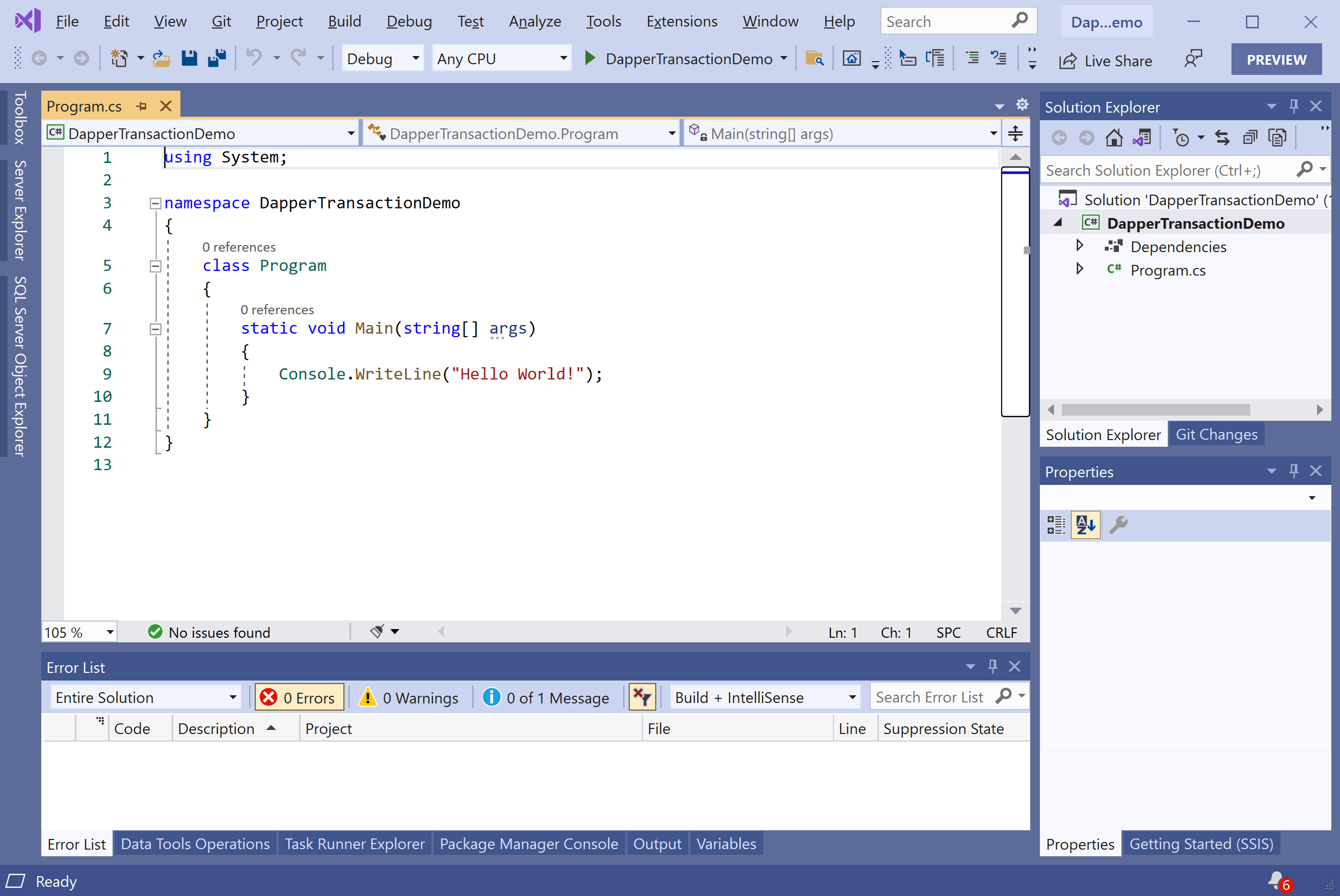The image size is (1340, 896).
Task: Click the Save All toolbar icon
Action: click(x=216, y=58)
